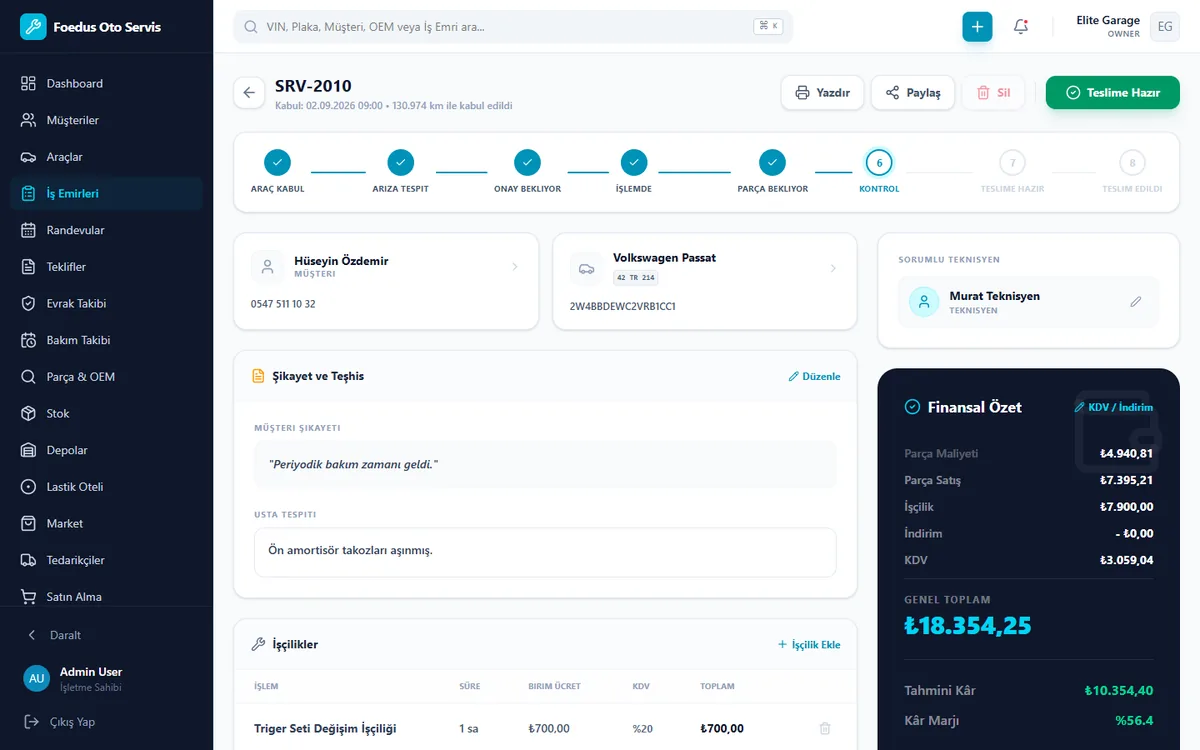Open Bakım Takibi from the sidebar
The image size is (1200, 750).
click(106, 340)
